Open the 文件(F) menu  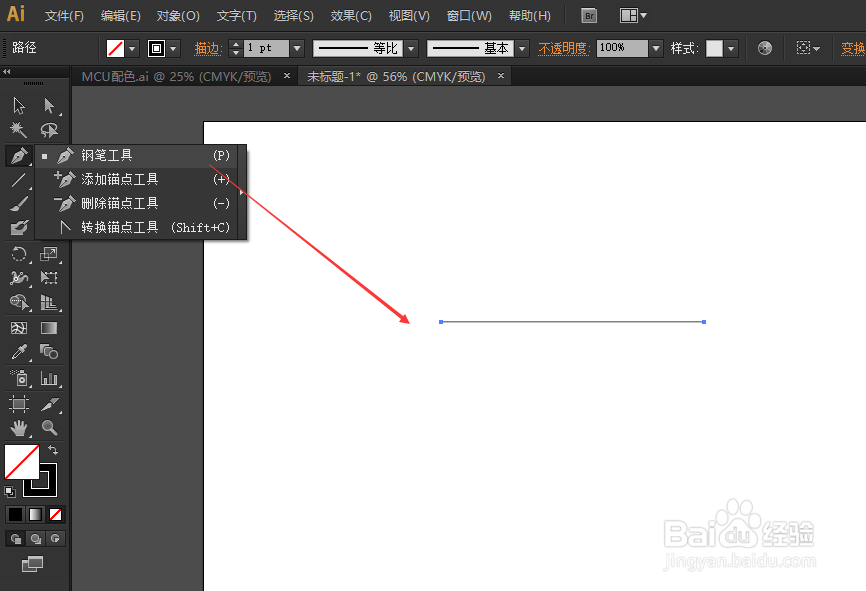coord(64,15)
